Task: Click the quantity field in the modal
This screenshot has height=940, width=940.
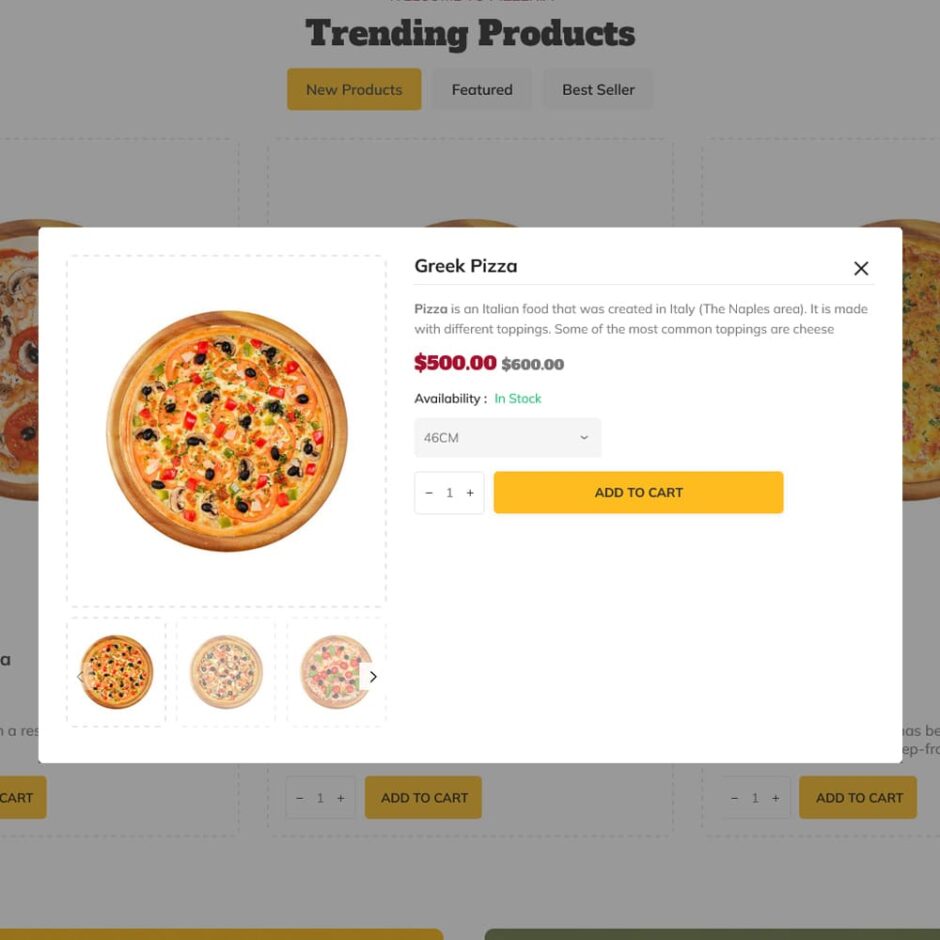Action: click(450, 493)
